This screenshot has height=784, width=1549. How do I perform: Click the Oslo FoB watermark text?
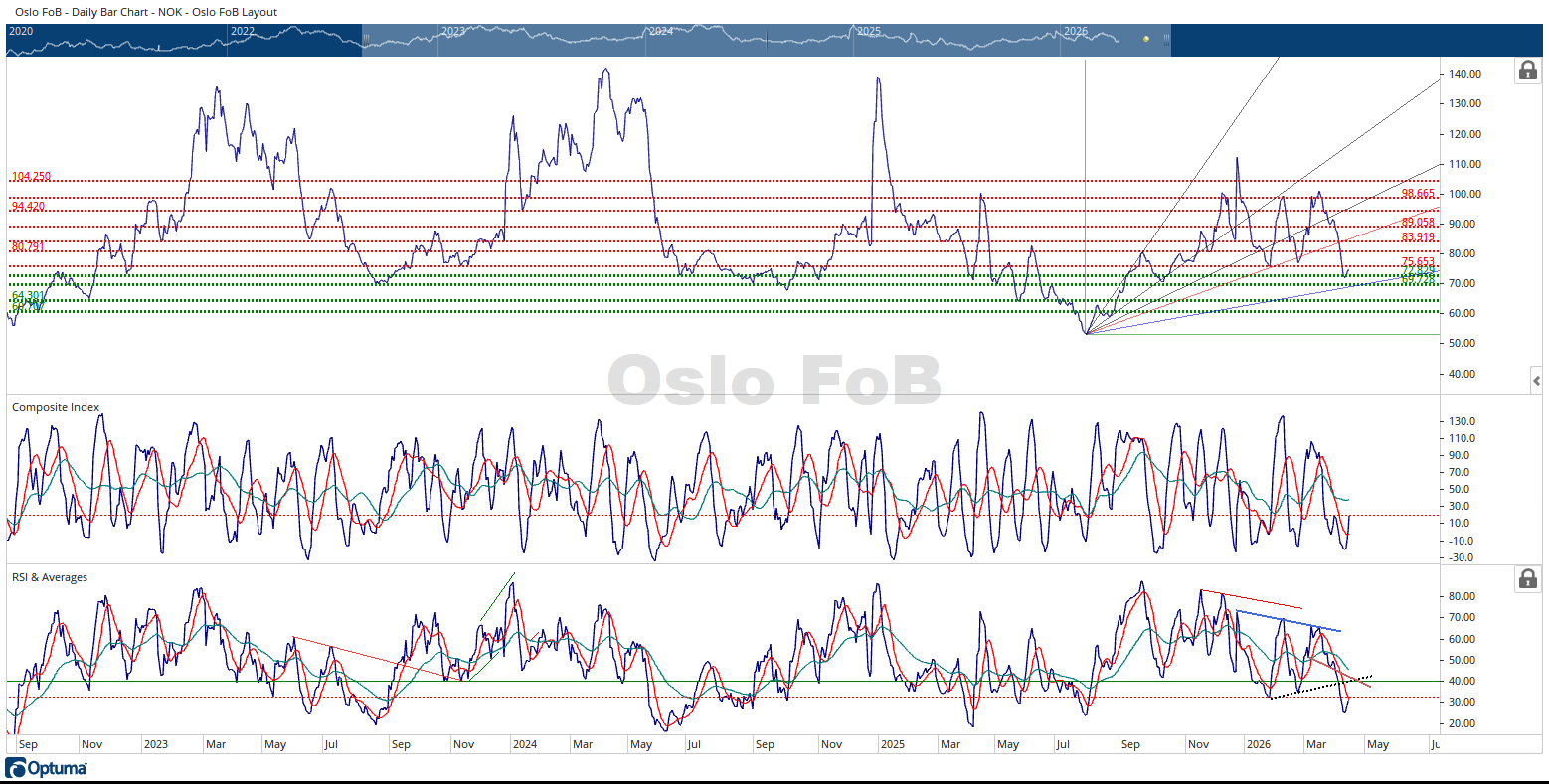[x=774, y=382]
